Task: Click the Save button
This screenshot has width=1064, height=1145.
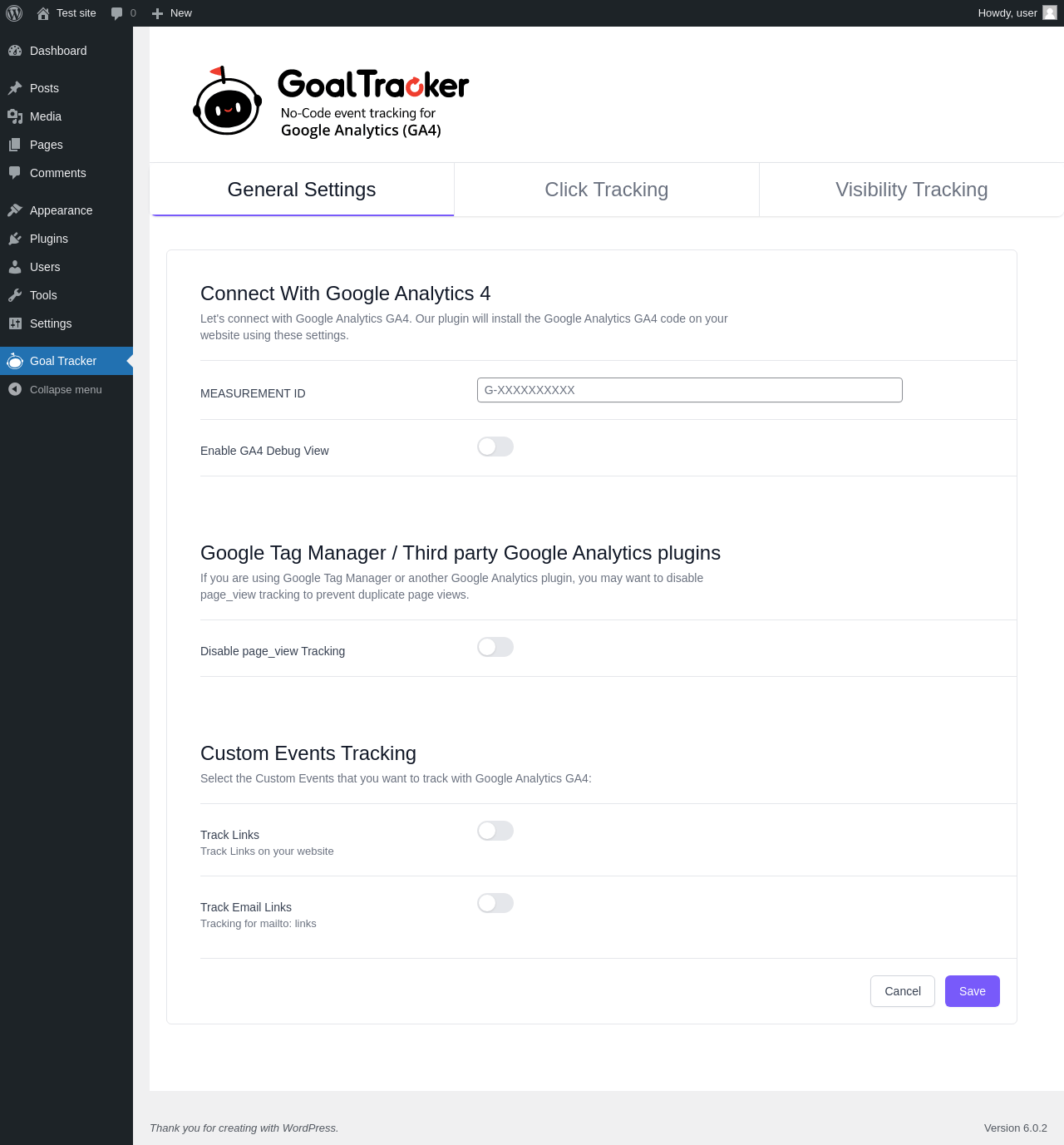Action: click(972, 991)
